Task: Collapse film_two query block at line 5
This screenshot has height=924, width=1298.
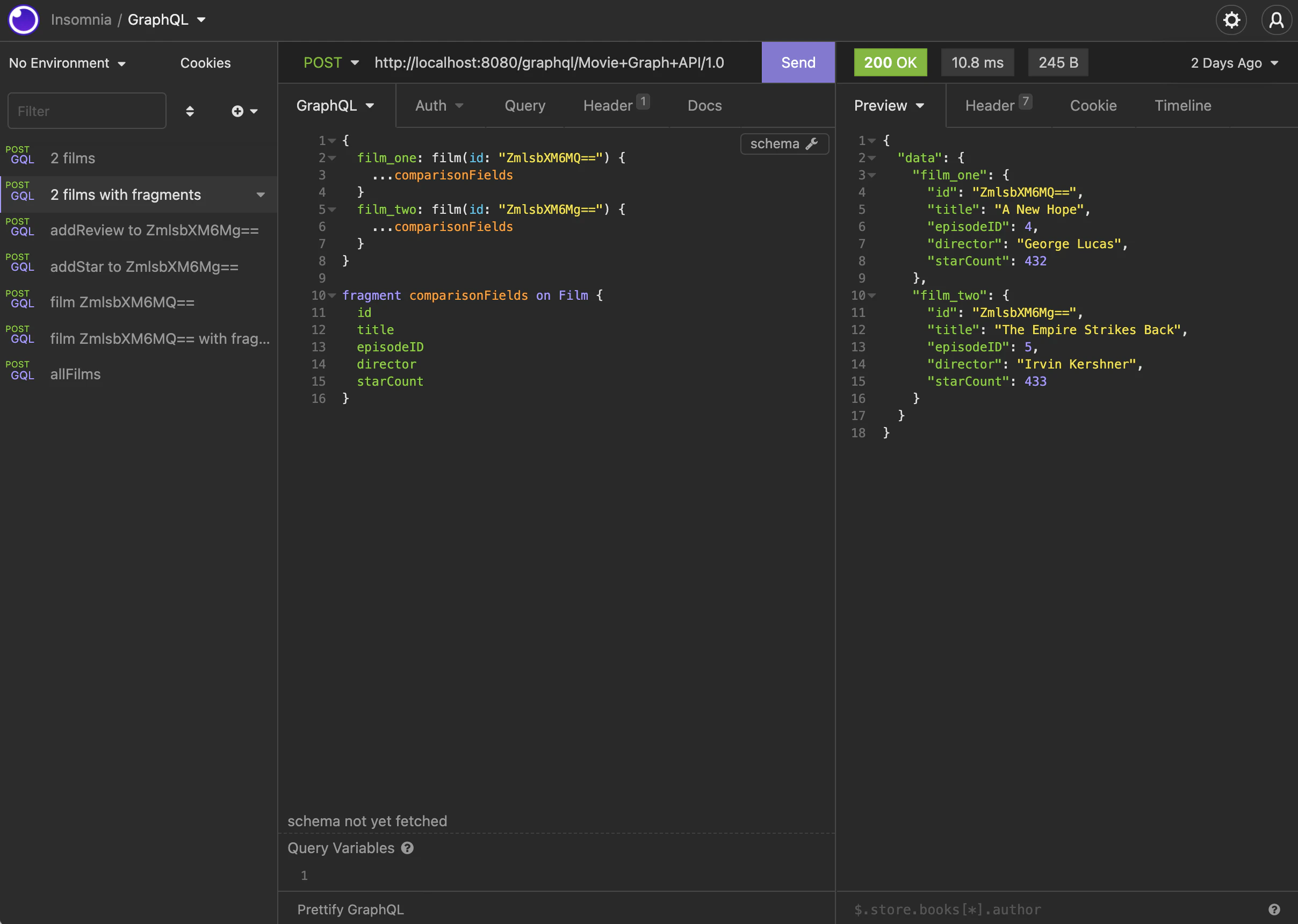Action: point(333,210)
